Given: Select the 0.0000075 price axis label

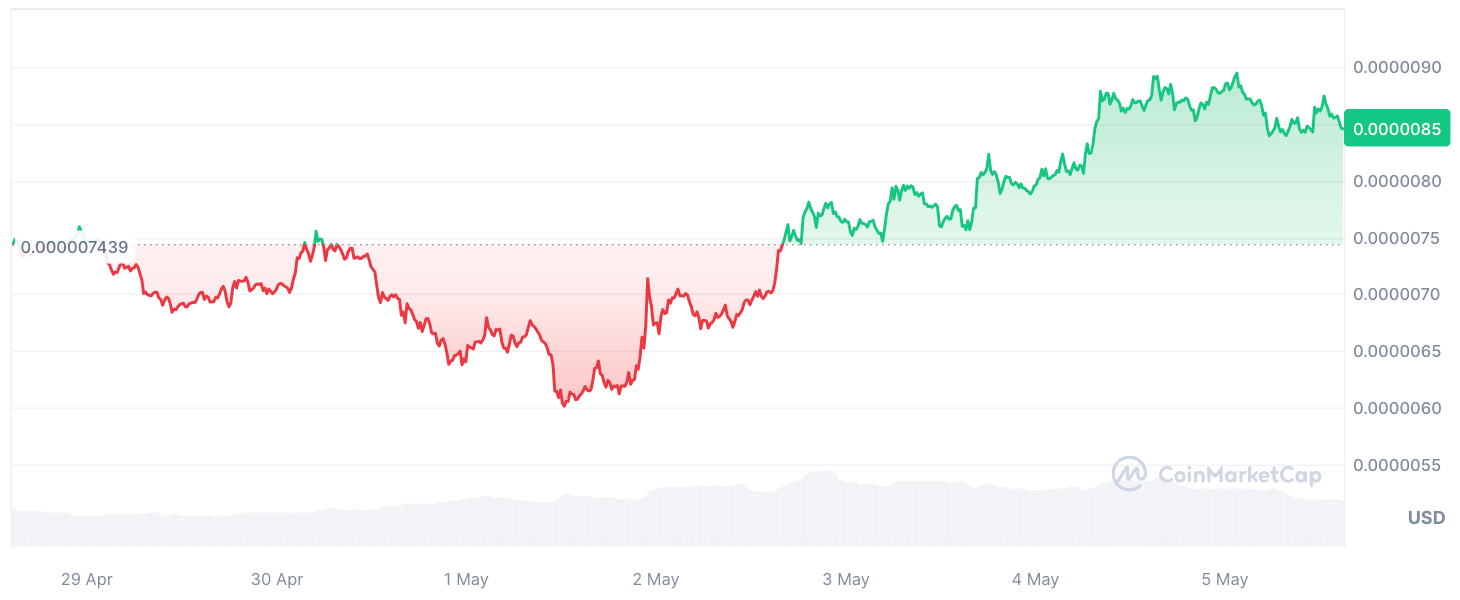Looking at the screenshot, I should 1397,238.
